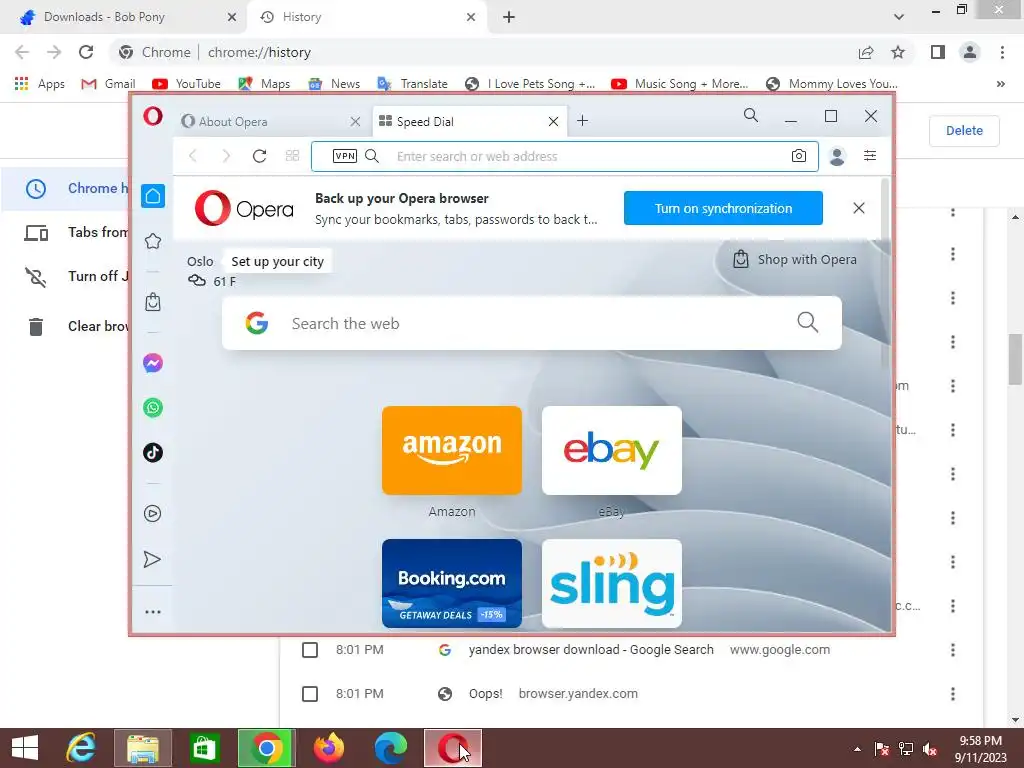Open Opera Shopping corner sidebar icon
Screen dimensions: 1024x768
153,302
